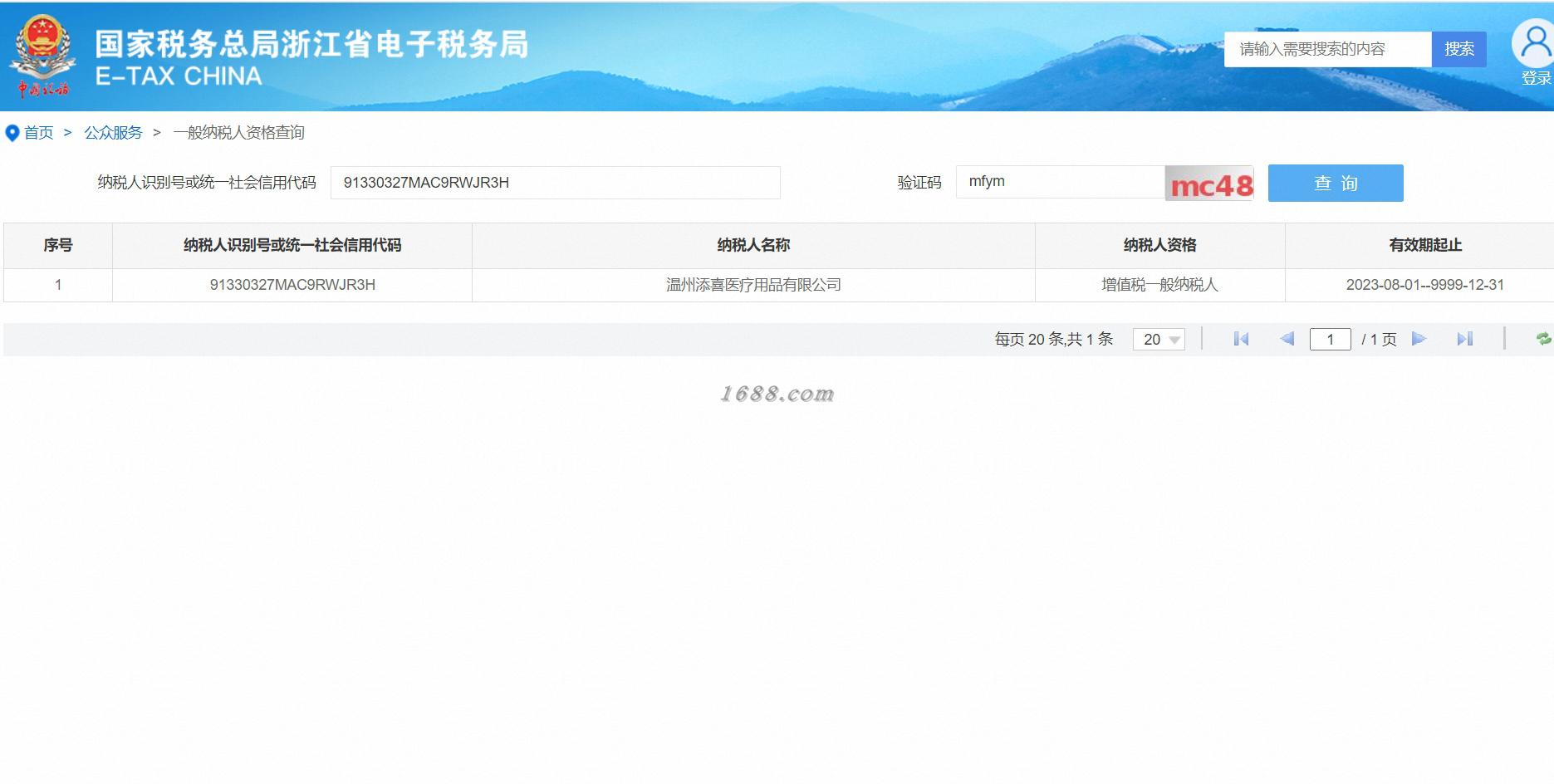Click the mc48 captcha image to refresh
Image resolution: width=1554 pixels, height=784 pixels.
coord(1210,184)
